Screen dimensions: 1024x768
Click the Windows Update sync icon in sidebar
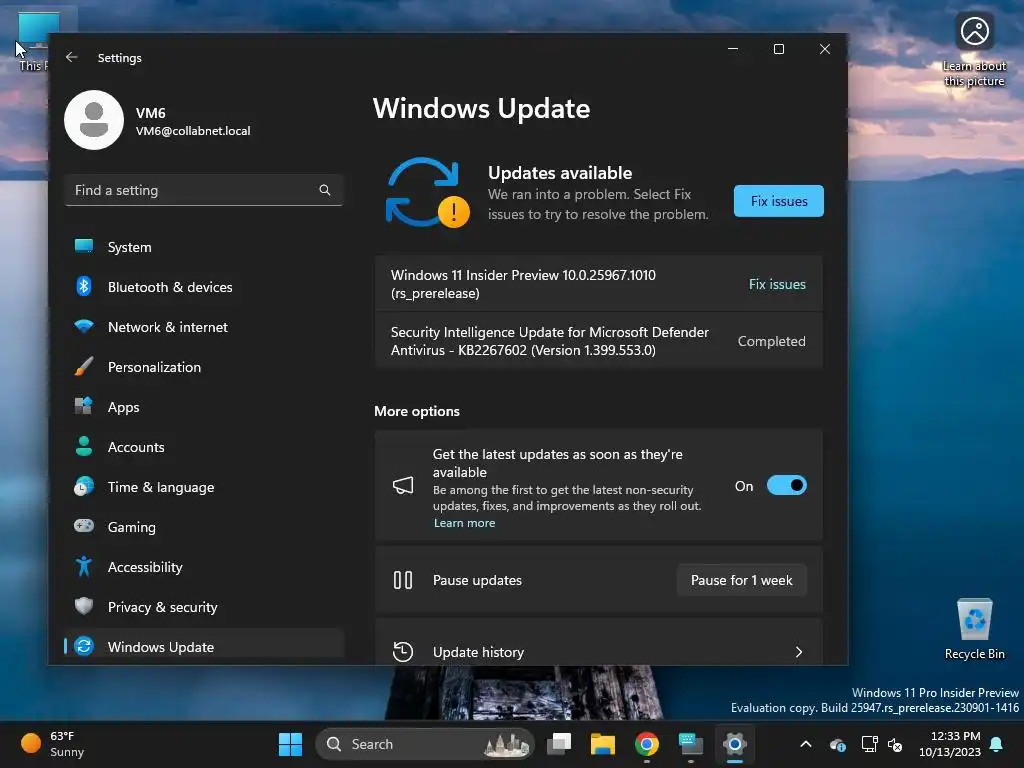pyautogui.click(x=84, y=646)
